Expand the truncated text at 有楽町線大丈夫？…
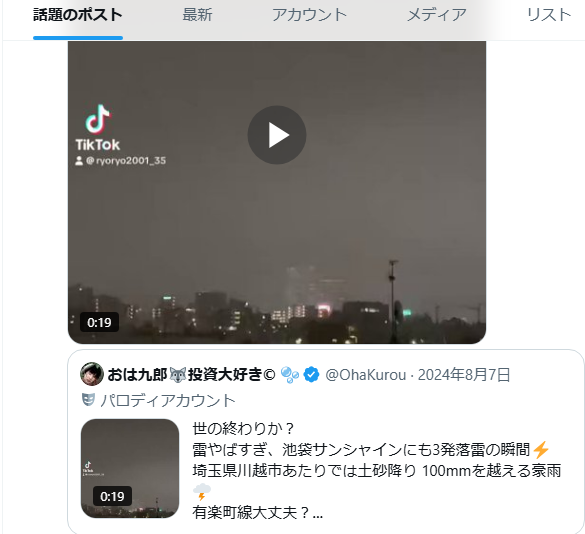 coord(258,513)
